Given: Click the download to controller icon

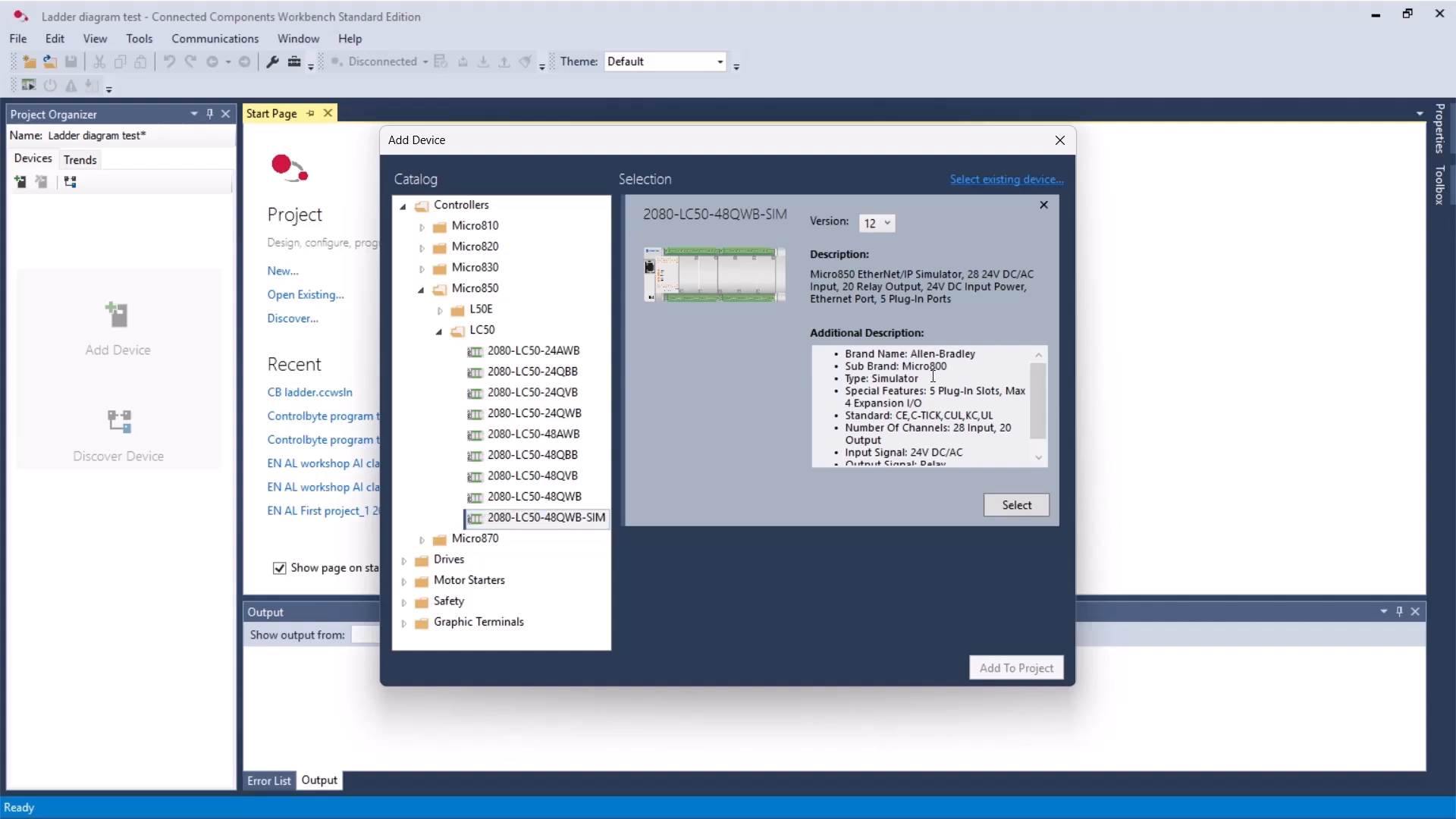Looking at the screenshot, I should coord(483,61).
